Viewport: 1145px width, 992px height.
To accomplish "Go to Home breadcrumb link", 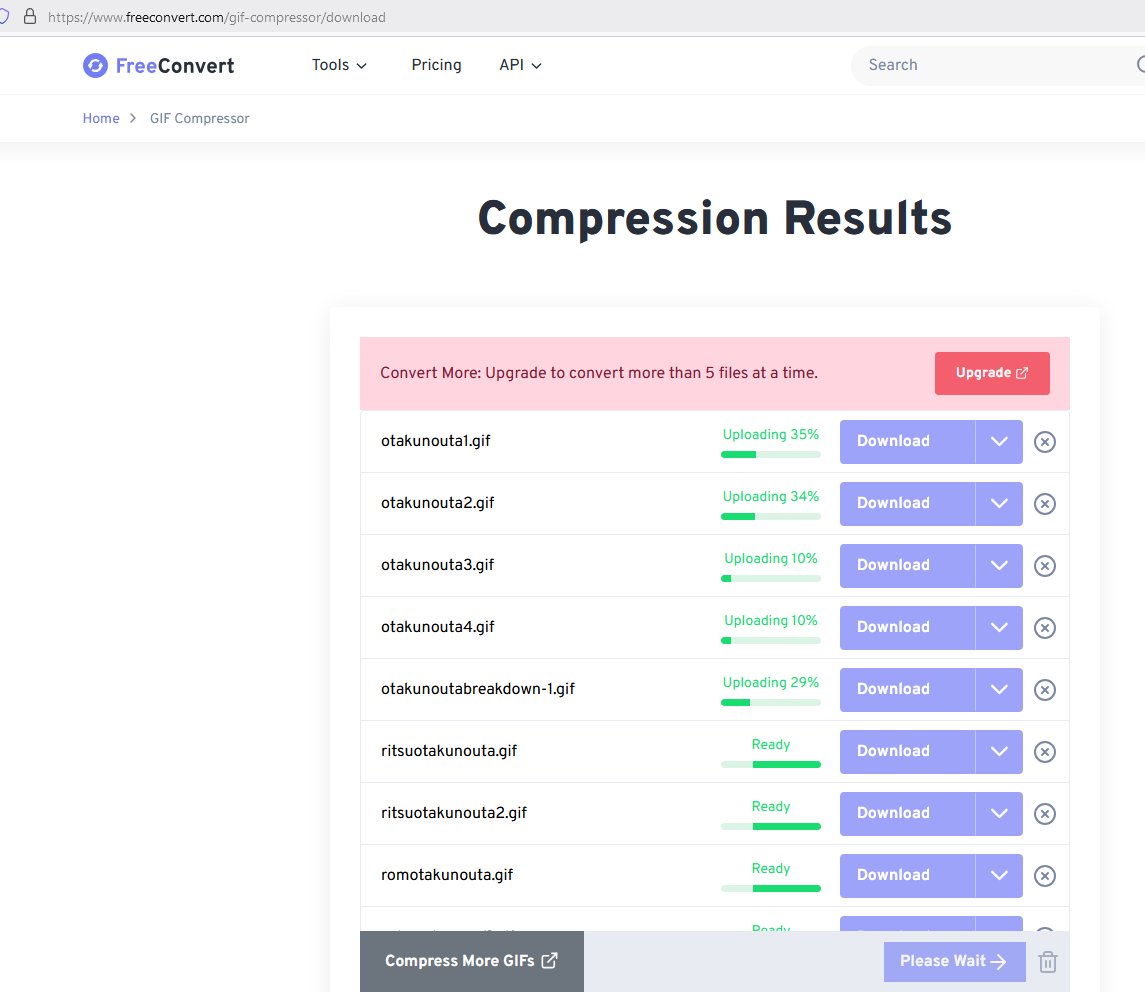I will click(x=101, y=118).
